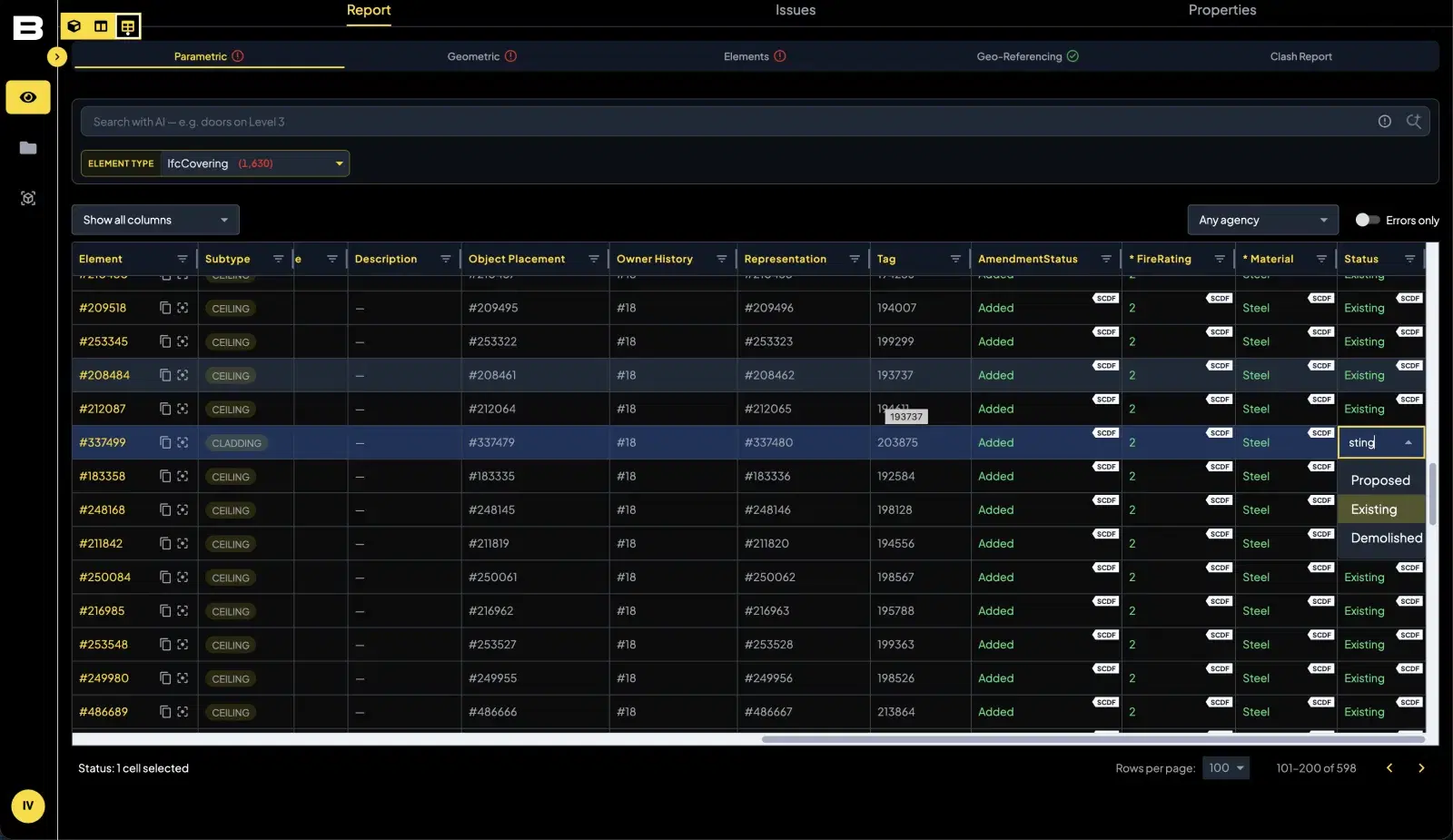The width and height of the screenshot is (1453, 840).
Task: Click the 3D cube view icon
Action: coord(74,26)
